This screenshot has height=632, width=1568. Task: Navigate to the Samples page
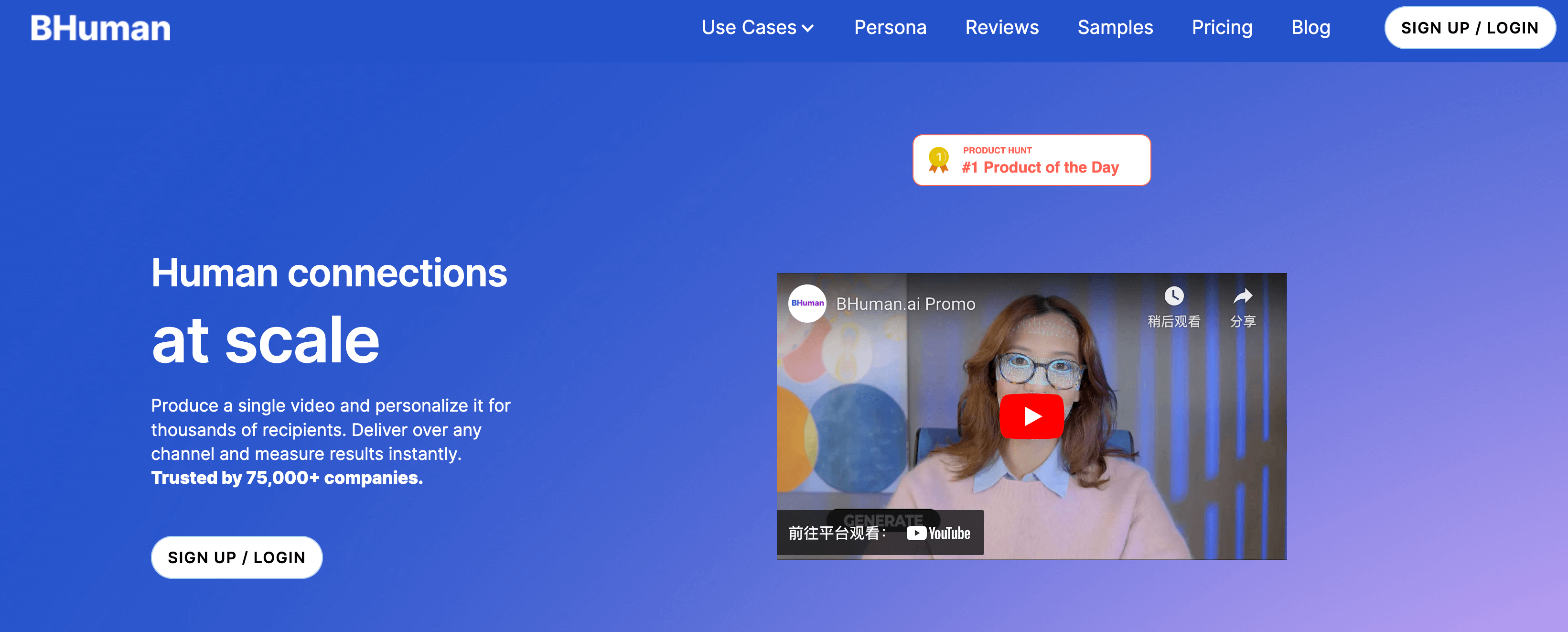[x=1115, y=27]
